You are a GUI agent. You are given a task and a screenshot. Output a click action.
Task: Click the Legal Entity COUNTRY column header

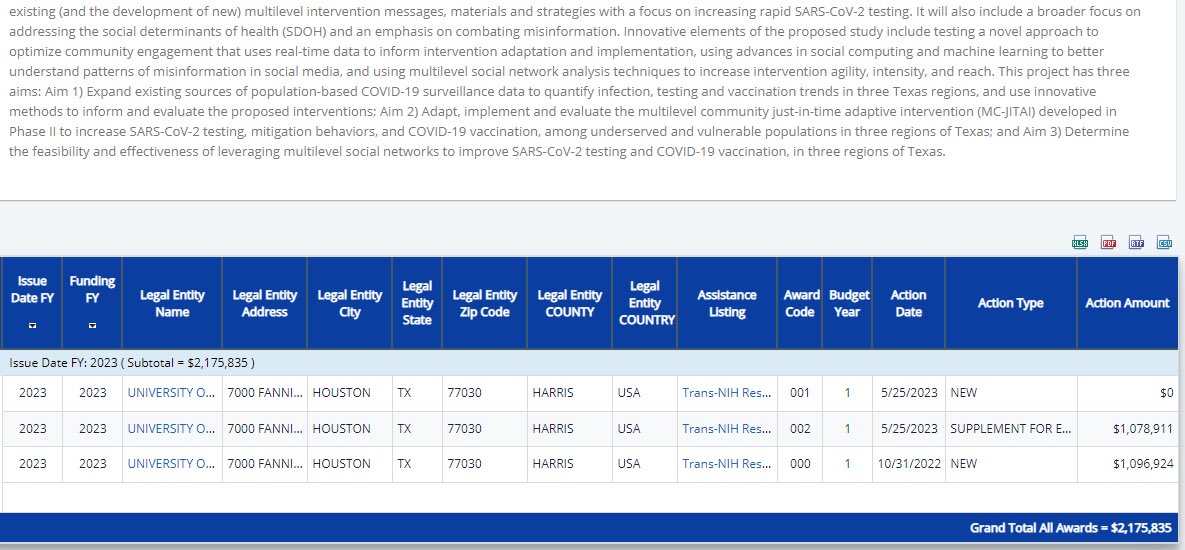click(x=645, y=303)
